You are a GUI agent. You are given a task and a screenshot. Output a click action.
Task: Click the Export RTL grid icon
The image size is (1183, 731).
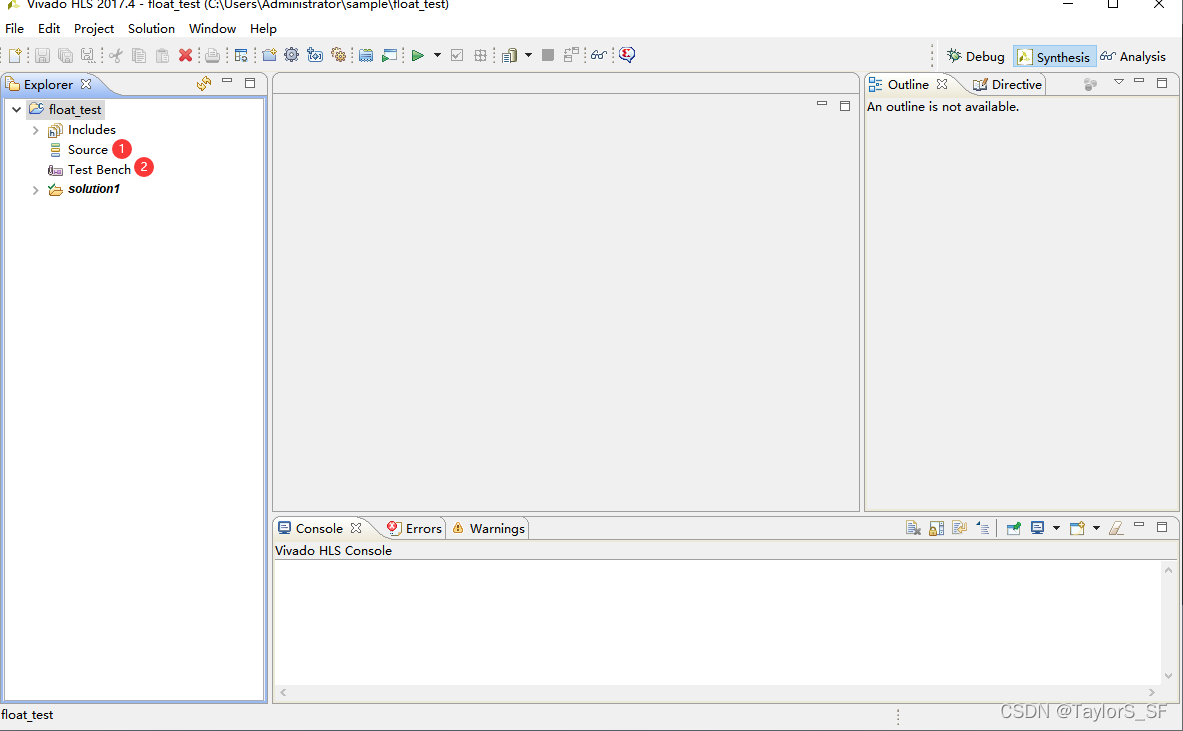481,55
